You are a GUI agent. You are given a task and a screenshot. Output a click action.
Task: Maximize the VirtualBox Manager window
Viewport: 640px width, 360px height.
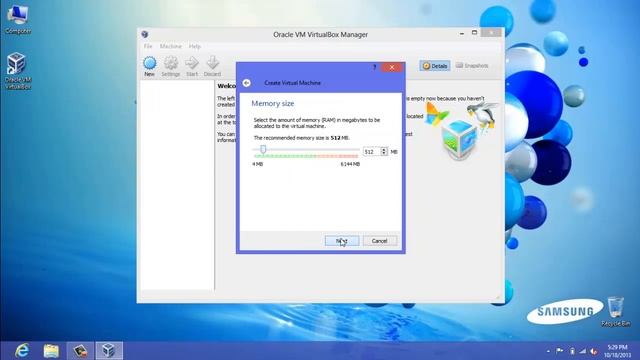pos(474,33)
